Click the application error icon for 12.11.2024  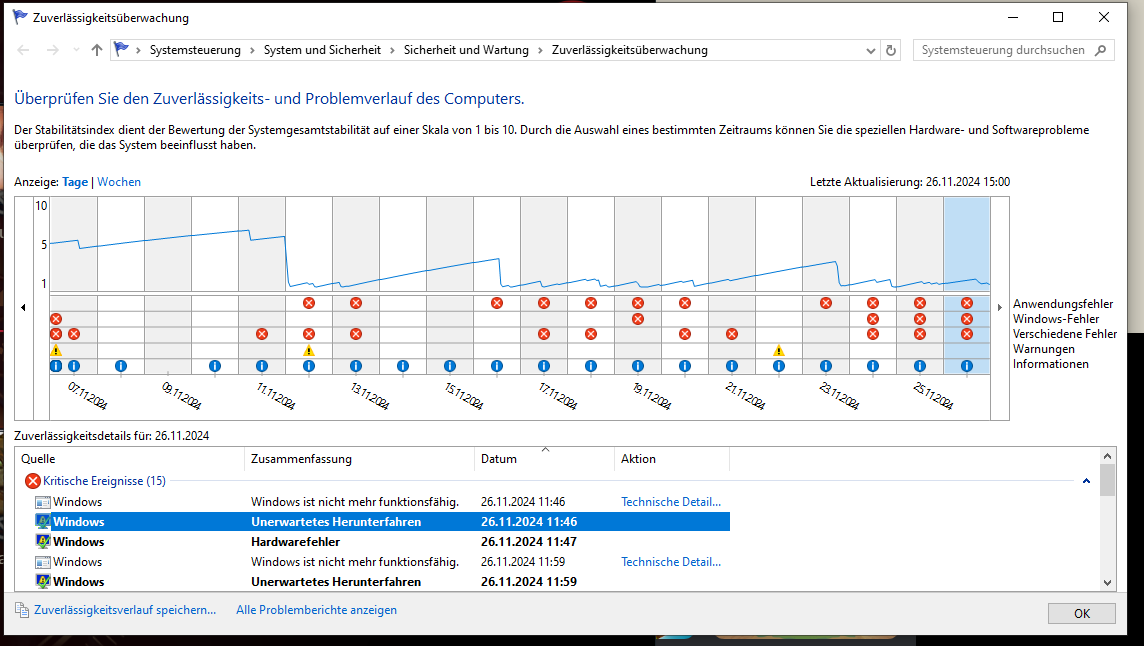point(309,303)
